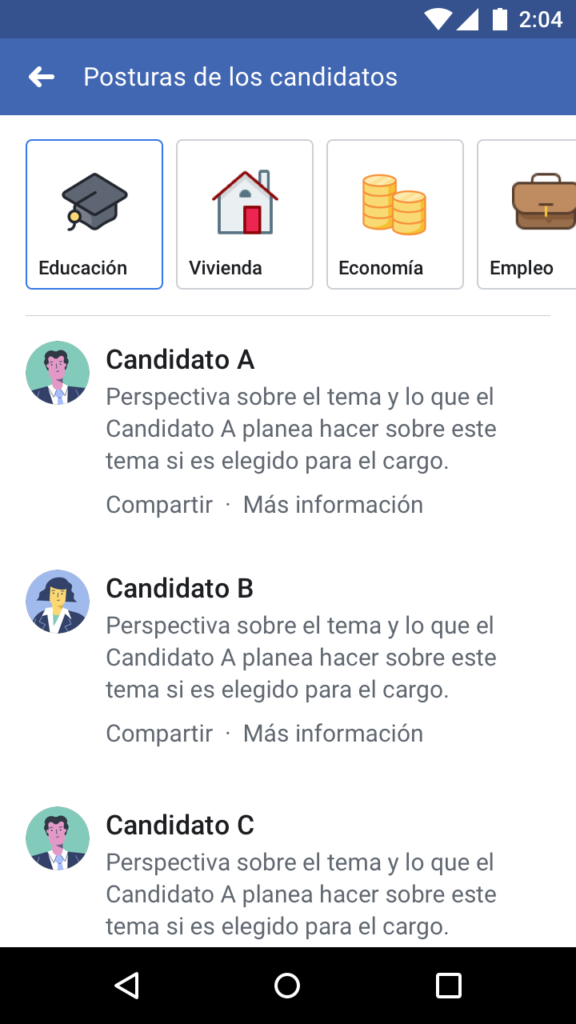Screen dimensions: 576x1024
Task: View Candidato C's profile picture
Action: [x=57, y=839]
